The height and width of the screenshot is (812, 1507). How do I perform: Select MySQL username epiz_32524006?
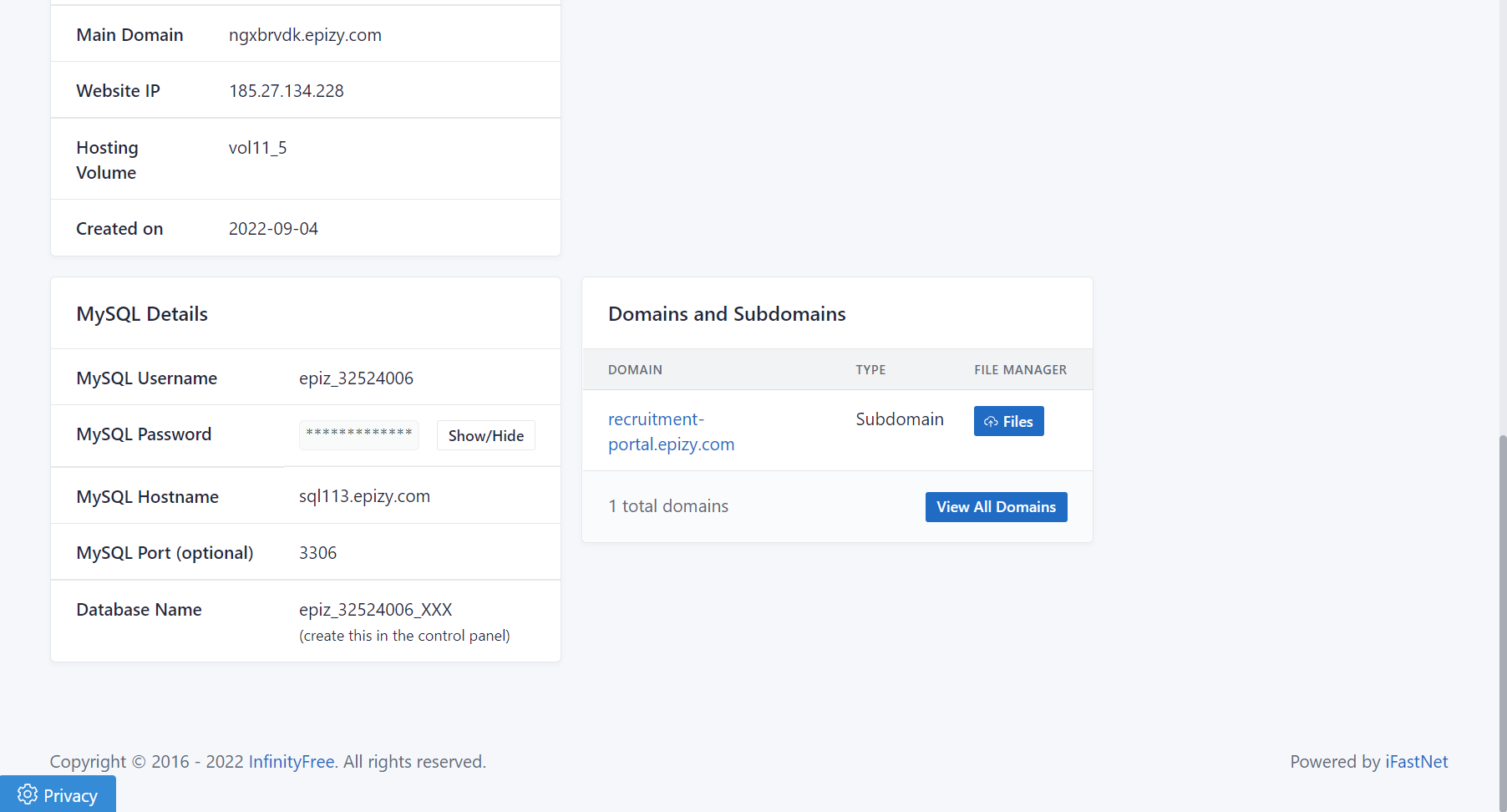click(x=356, y=378)
